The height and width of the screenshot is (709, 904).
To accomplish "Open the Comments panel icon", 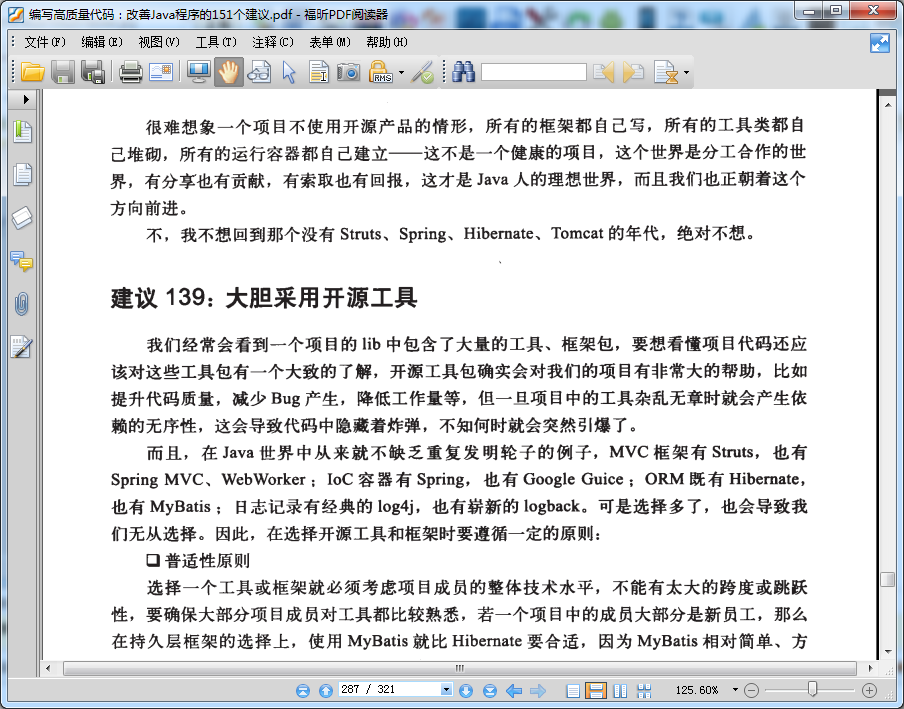I will point(22,261).
